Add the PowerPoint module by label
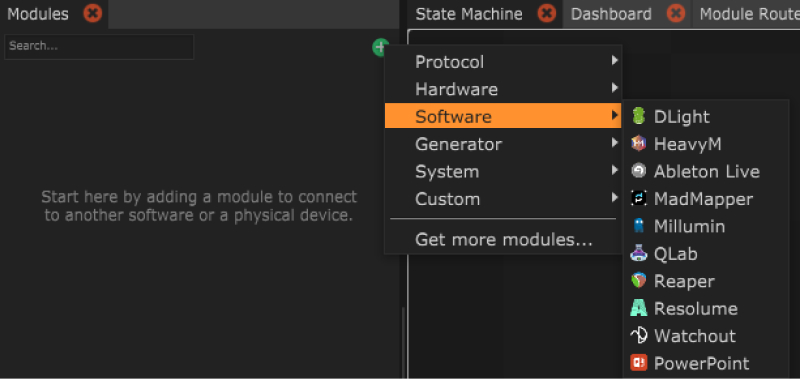This screenshot has width=800, height=379. [x=702, y=364]
